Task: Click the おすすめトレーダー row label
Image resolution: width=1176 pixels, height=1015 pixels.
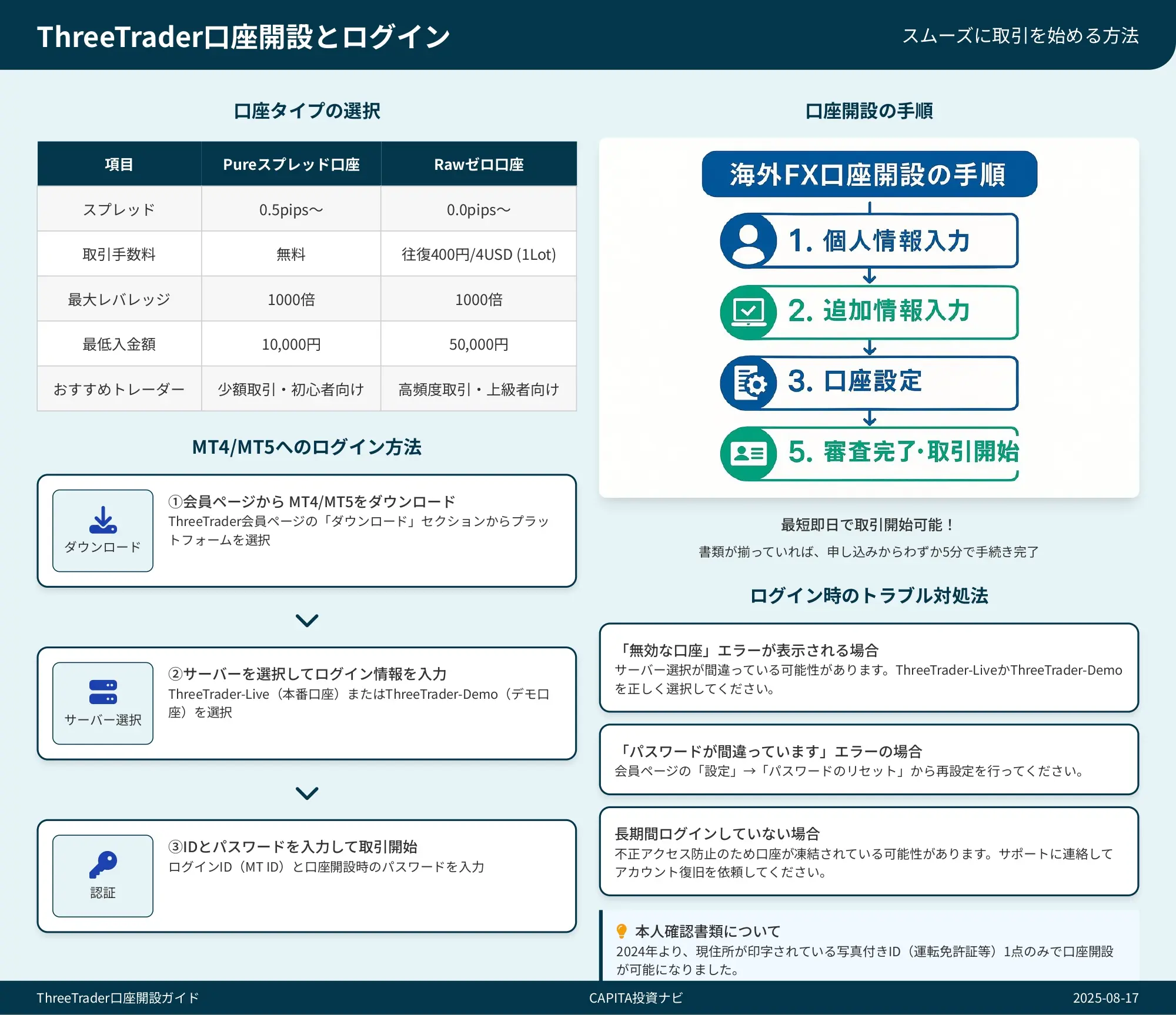Action: [119, 389]
